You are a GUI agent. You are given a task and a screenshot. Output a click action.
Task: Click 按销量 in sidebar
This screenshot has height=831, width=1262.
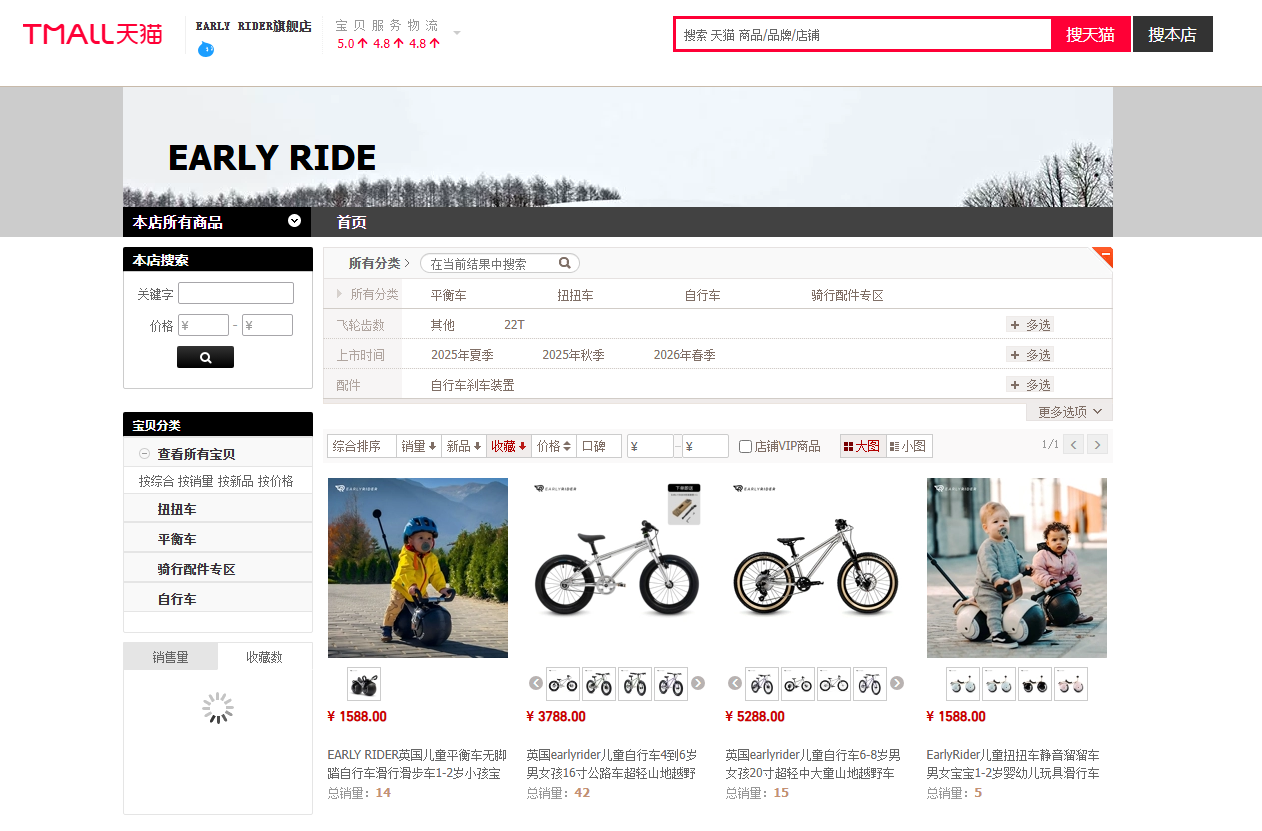pyautogui.click(x=196, y=481)
